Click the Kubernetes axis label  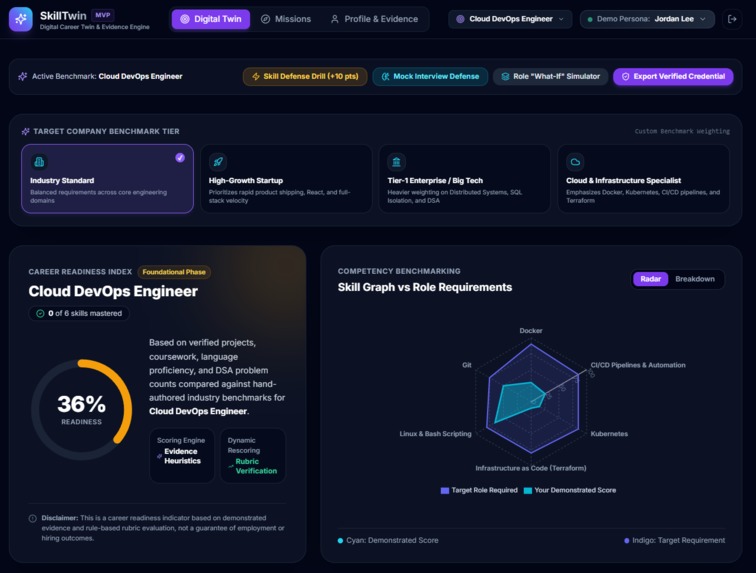(x=609, y=434)
